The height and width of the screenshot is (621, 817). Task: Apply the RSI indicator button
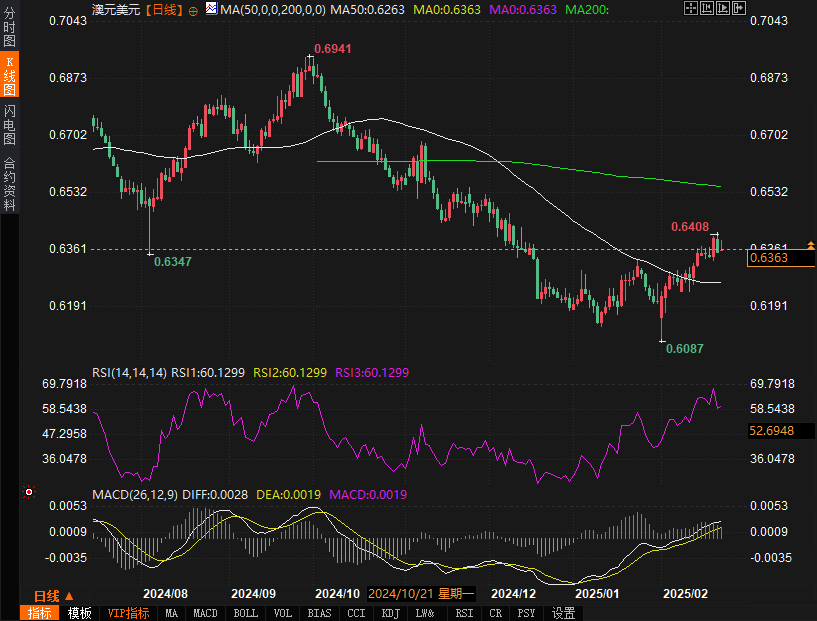(464, 613)
